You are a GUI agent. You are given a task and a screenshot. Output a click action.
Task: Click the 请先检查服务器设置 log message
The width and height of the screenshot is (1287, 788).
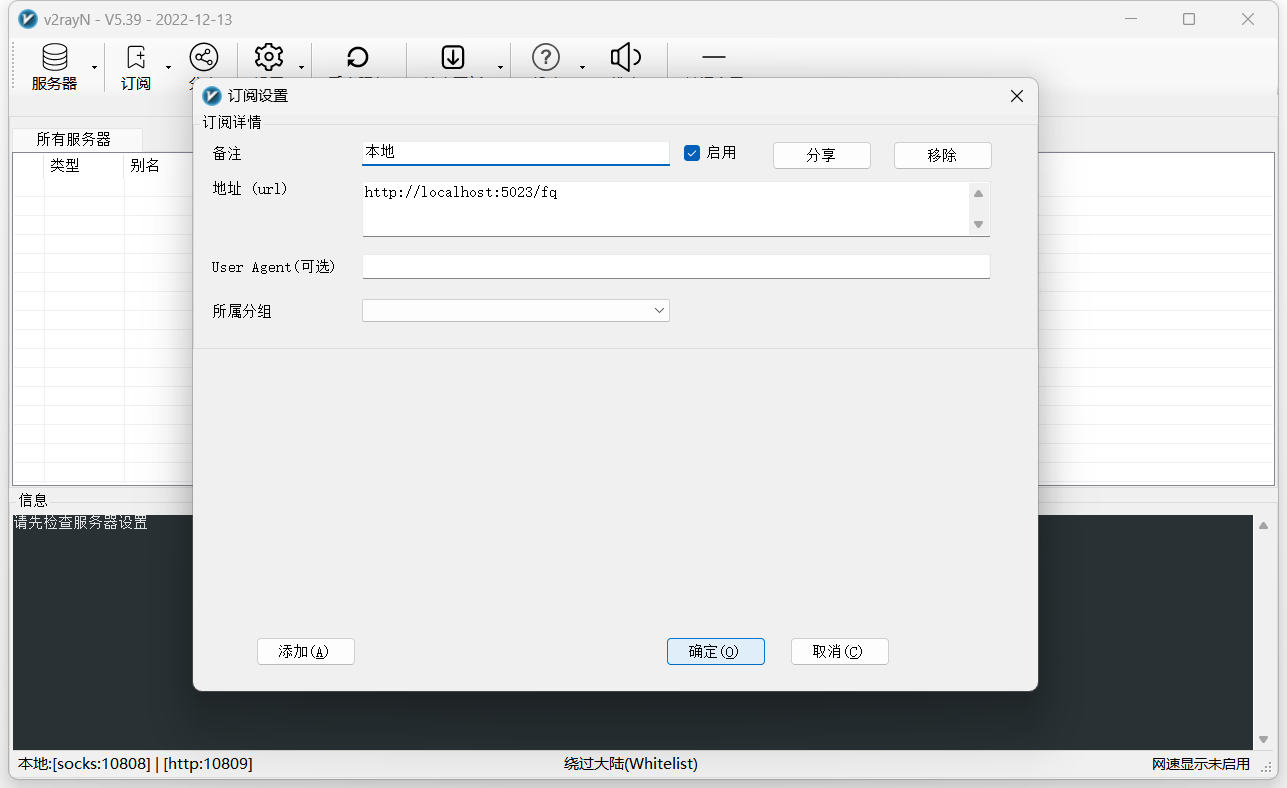tap(81, 523)
